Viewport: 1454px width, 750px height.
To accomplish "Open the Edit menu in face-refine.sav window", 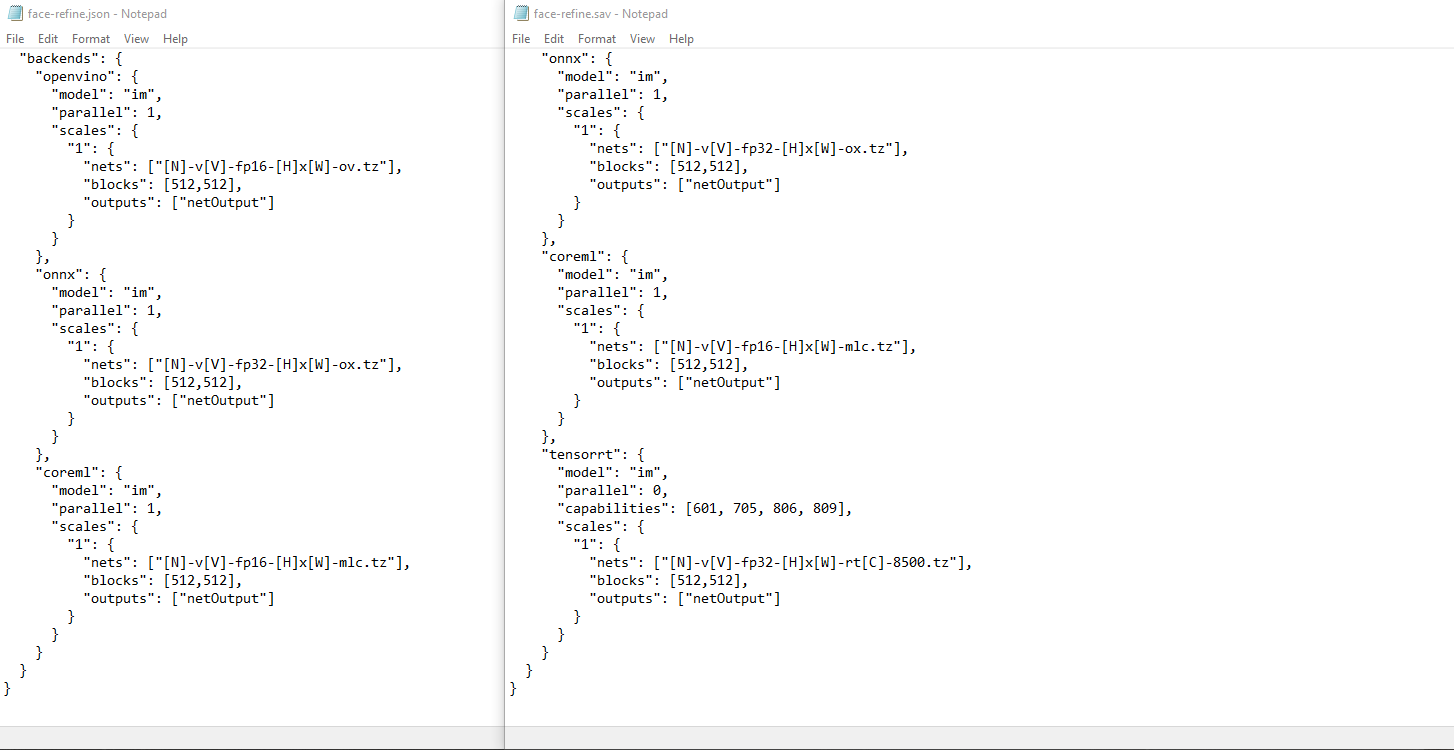I will pyautogui.click(x=554, y=39).
